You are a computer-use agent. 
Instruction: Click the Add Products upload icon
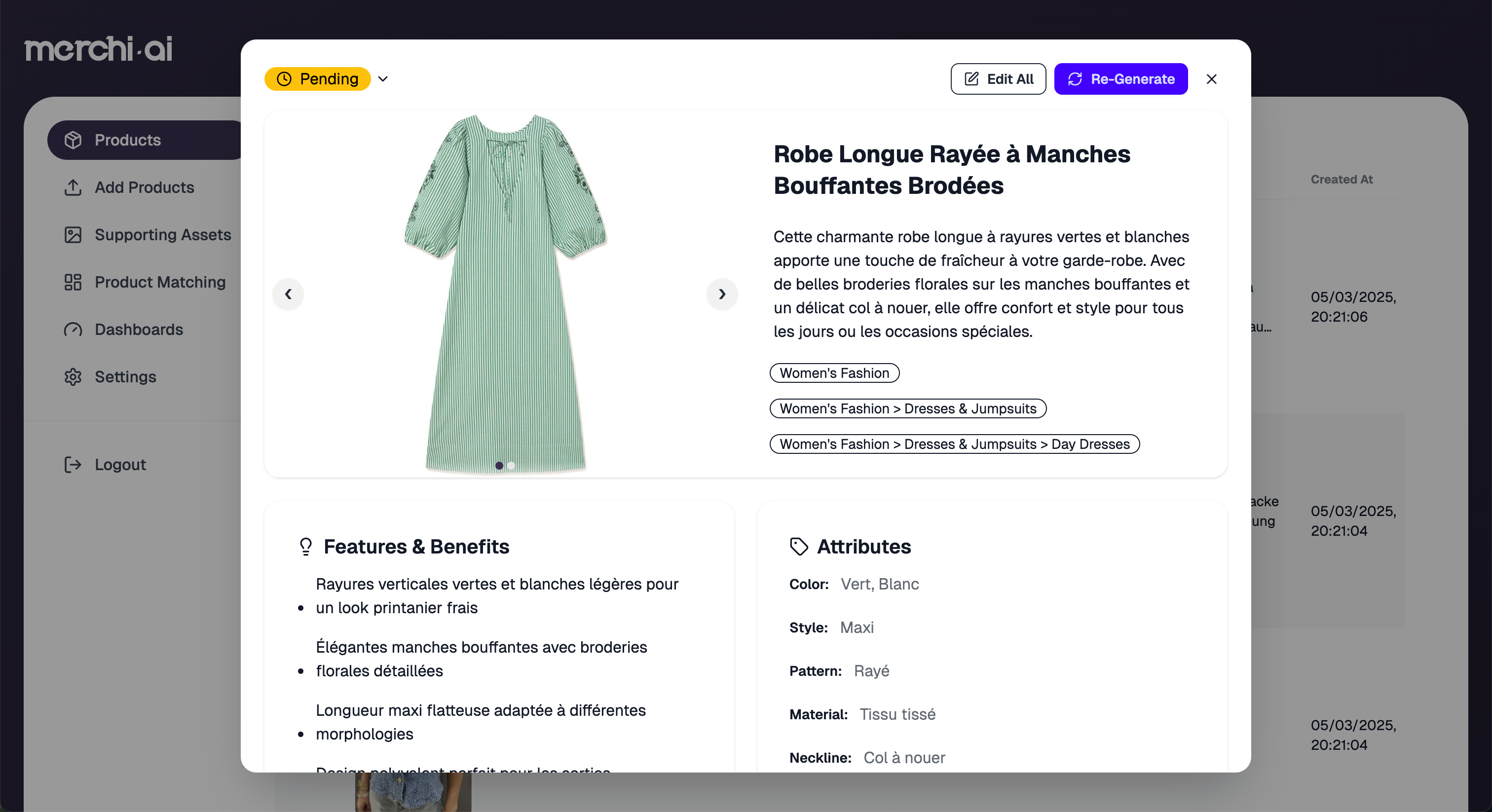click(73, 187)
